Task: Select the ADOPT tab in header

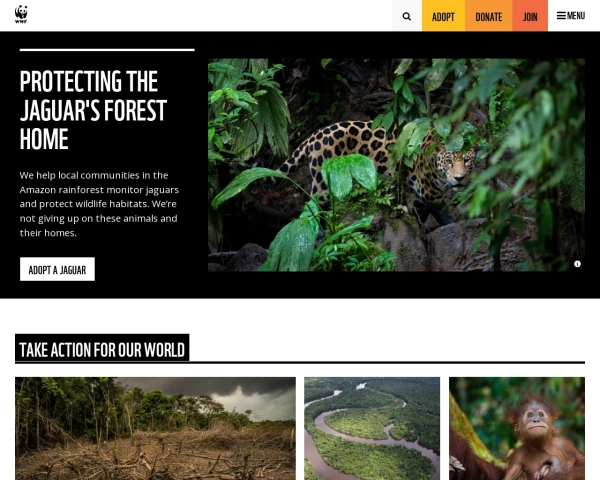Action: pos(443,16)
